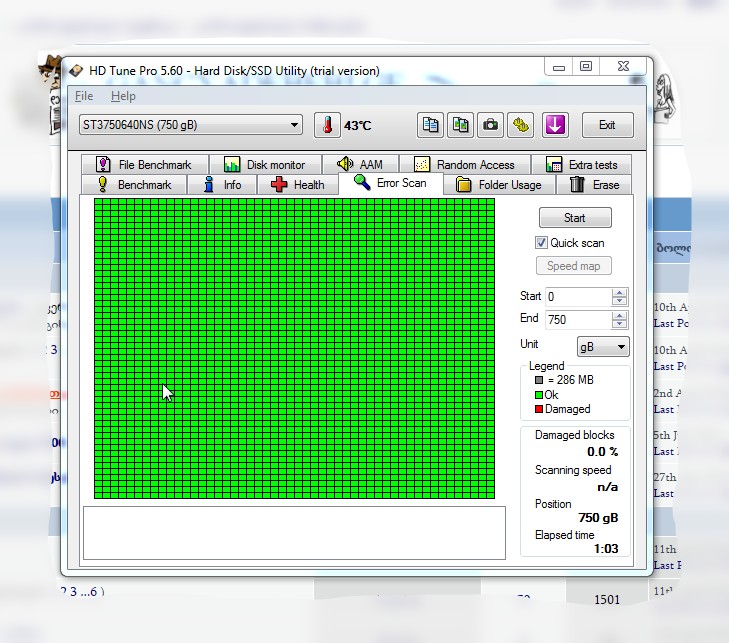Click the 1:03 elapsed time value
This screenshot has width=729, height=643.
[606, 549]
